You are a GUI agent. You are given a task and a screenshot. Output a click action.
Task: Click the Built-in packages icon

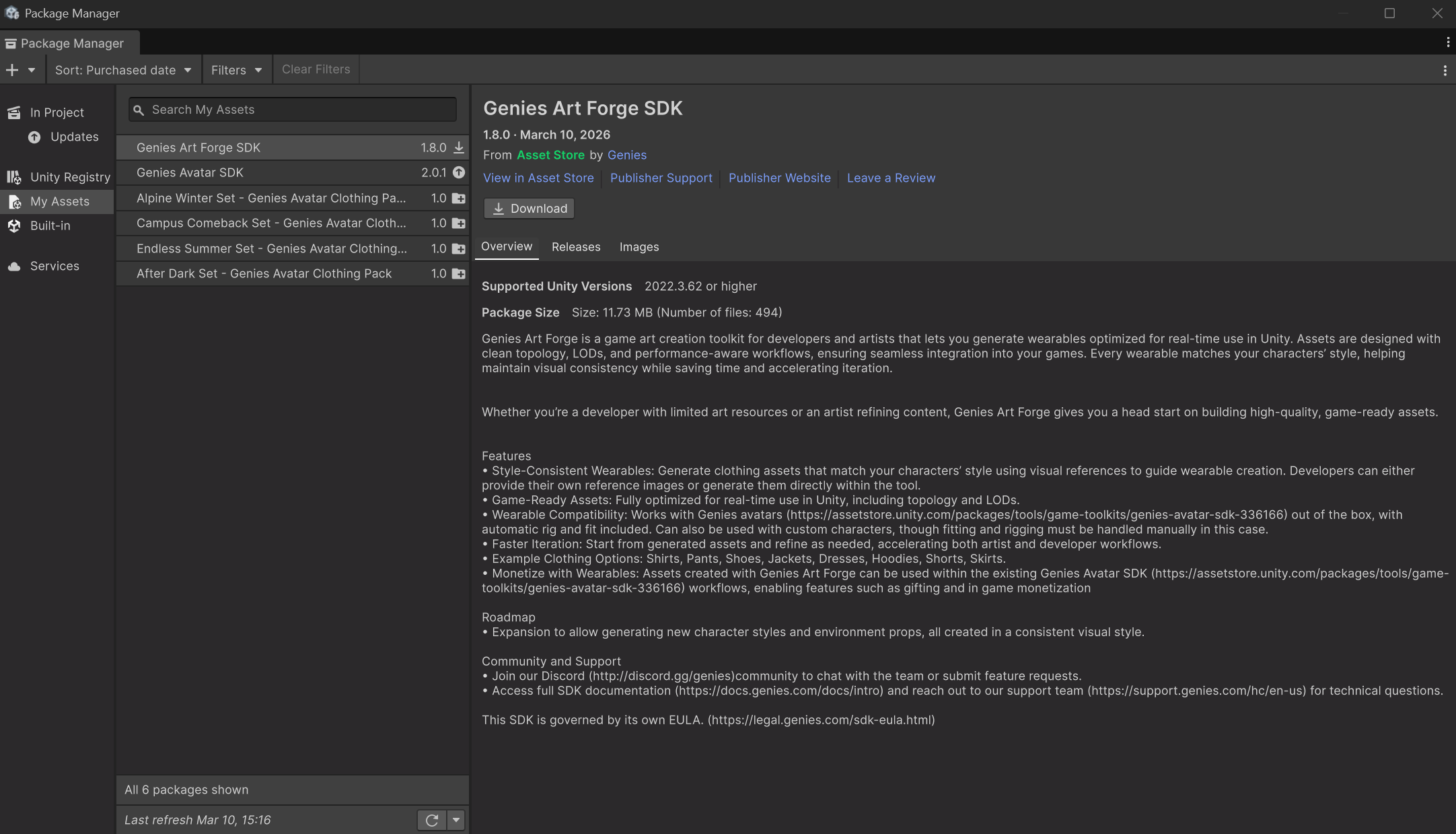[14, 225]
